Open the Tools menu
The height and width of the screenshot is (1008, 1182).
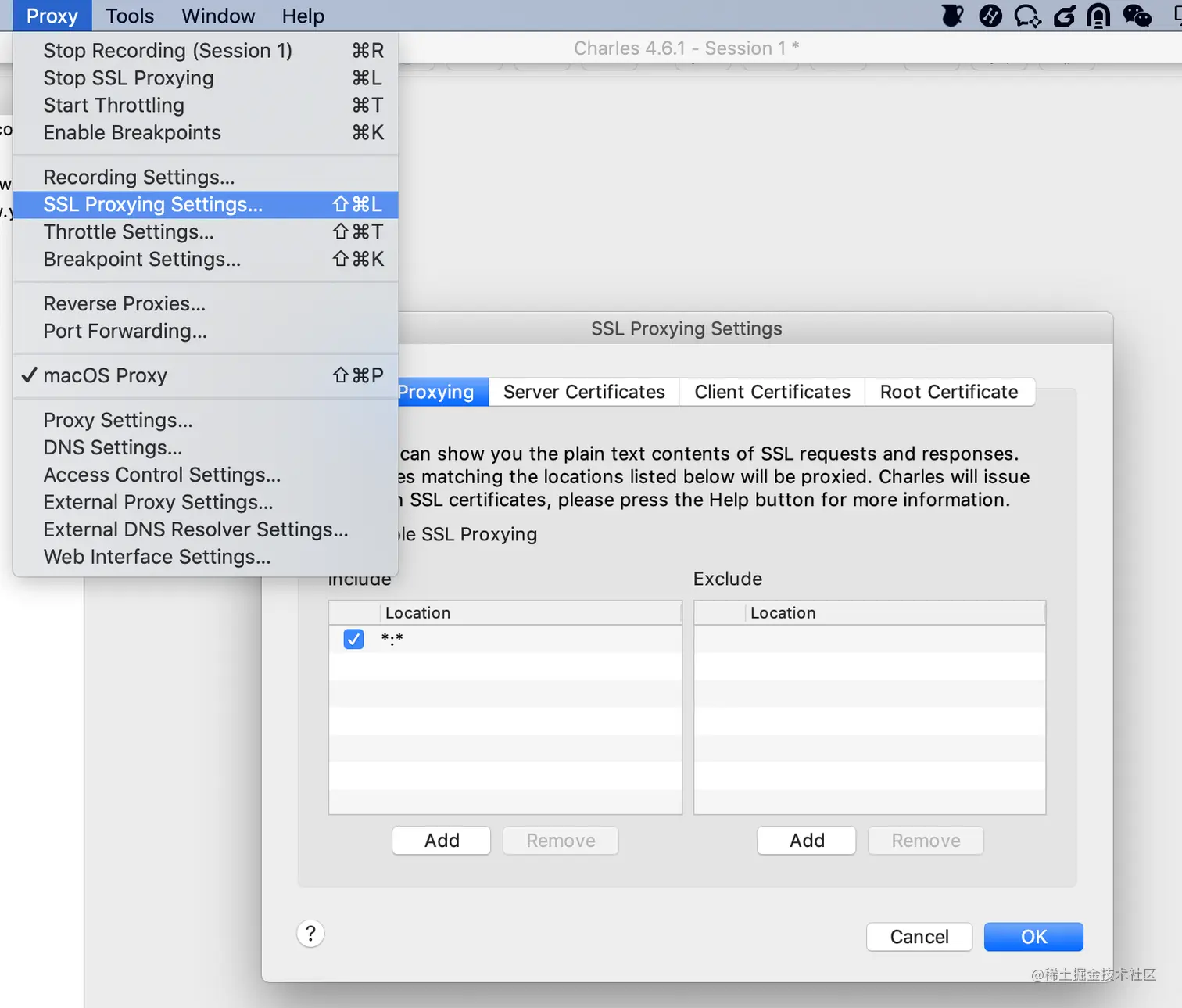pyautogui.click(x=130, y=16)
